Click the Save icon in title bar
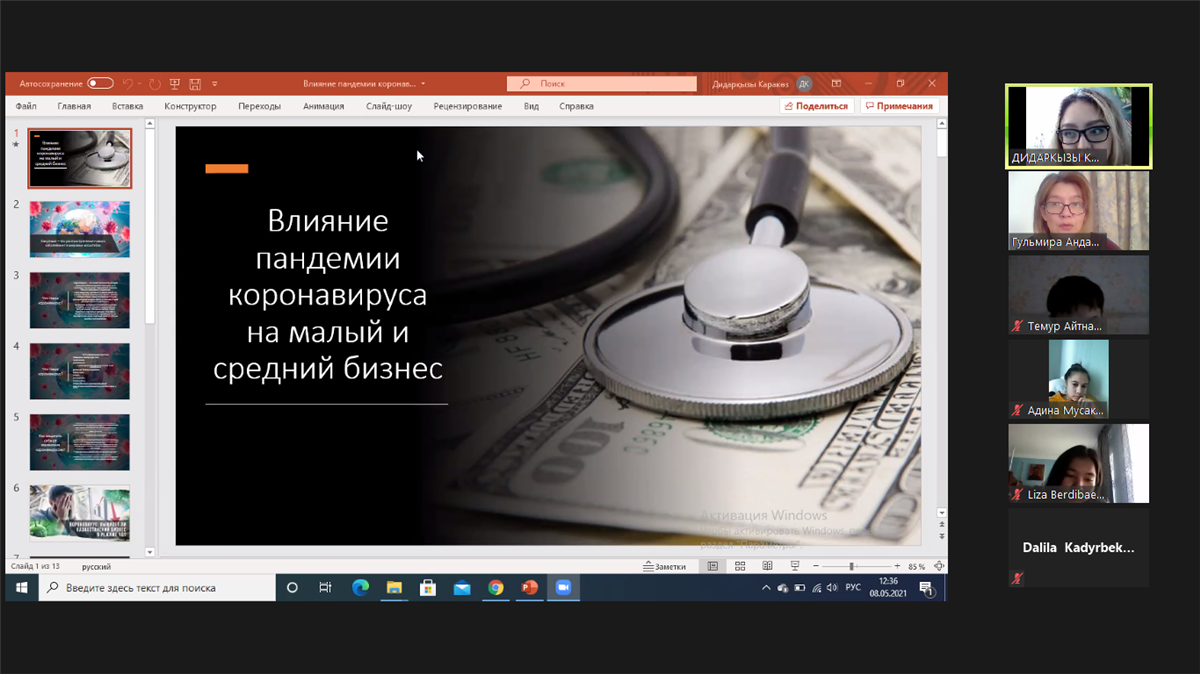The image size is (1200, 674). pyautogui.click(x=195, y=84)
